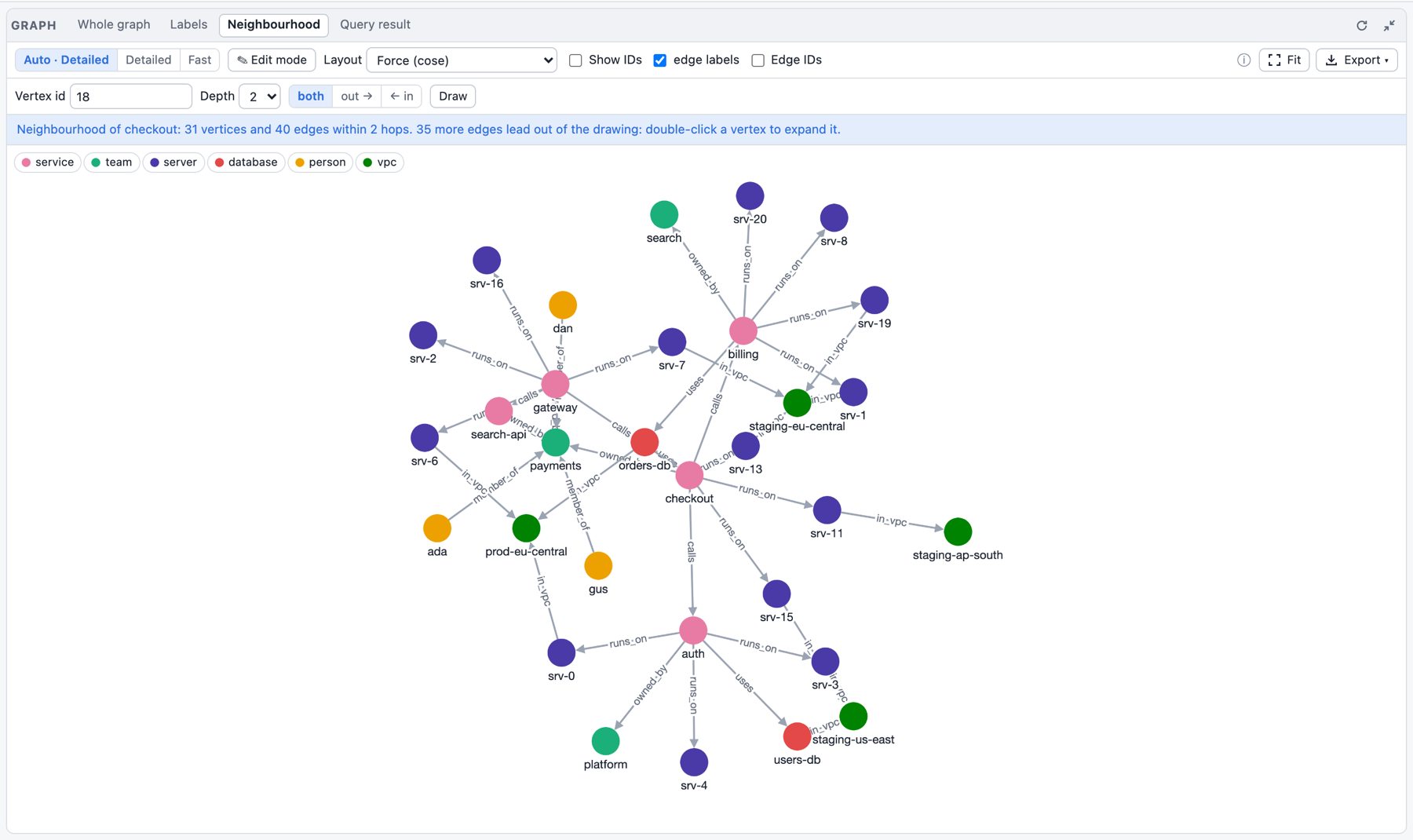The image size is (1413, 840).
Task: Select the srv-0 server node
Action: coord(561,652)
